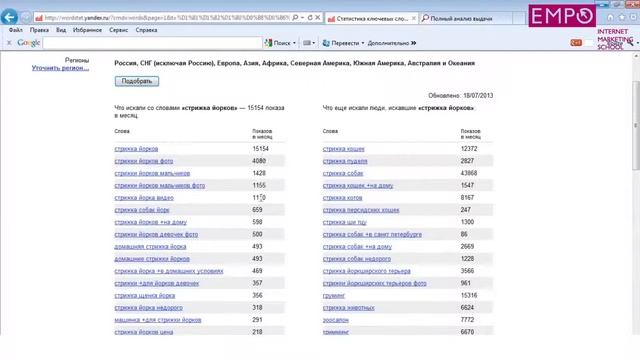Click the value '43868' beside 'стрижка собак'
640x360 pixels.
click(x=469, y=173)
